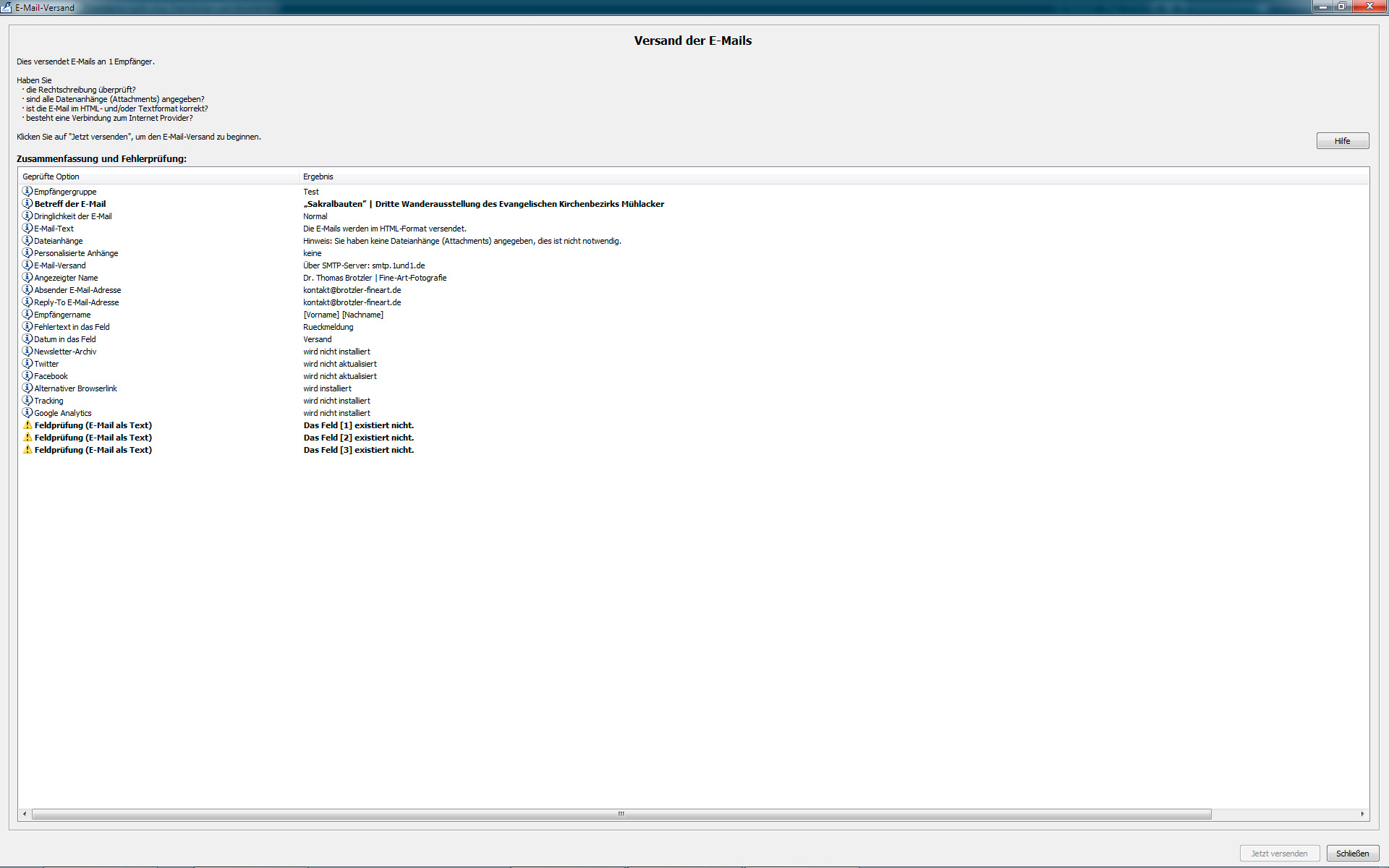Select 'keine' for Personalisierte Anhänge
Screen dimensions: 1389x868
coord(313,253)
